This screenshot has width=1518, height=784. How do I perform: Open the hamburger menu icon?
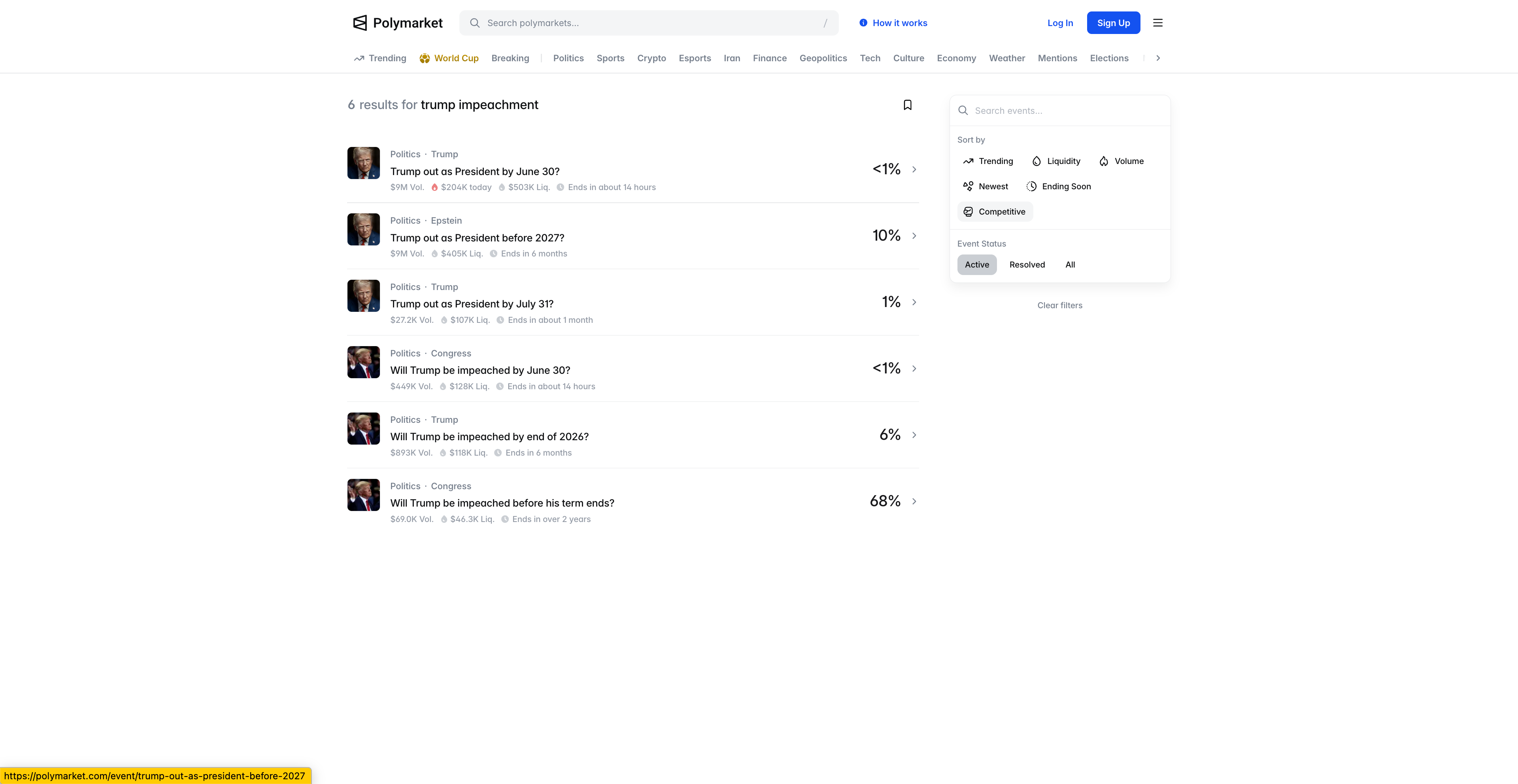pyautogui.click(x=1158, y=23)
